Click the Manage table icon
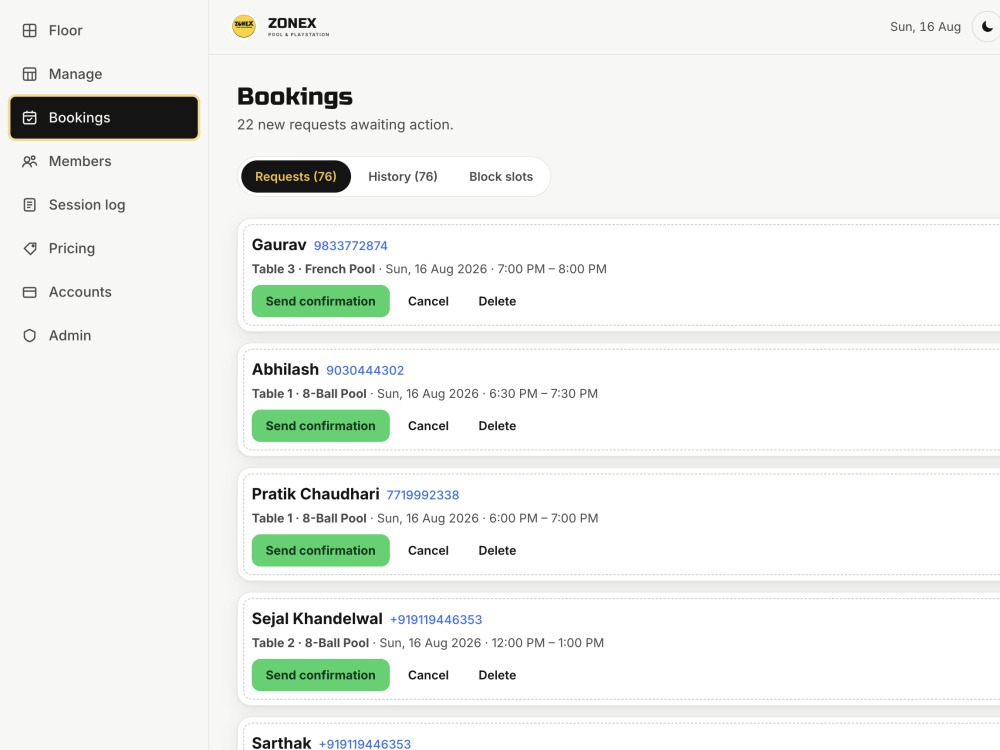Image resolution: width=1000 pixels, height=750 pixels. point(29,74)
